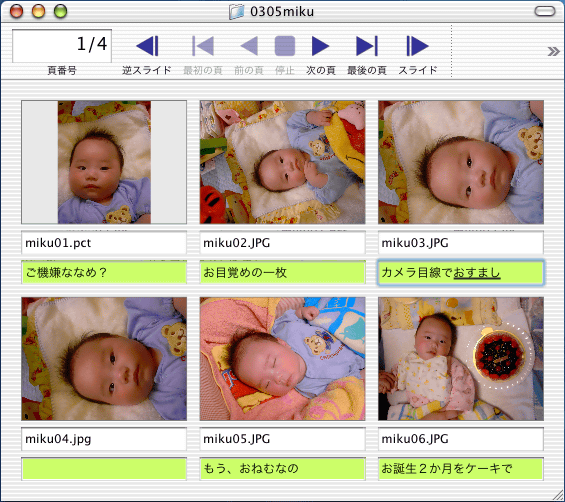Edit the caption ご機嫌ななめ？

(x=104, y=272)
